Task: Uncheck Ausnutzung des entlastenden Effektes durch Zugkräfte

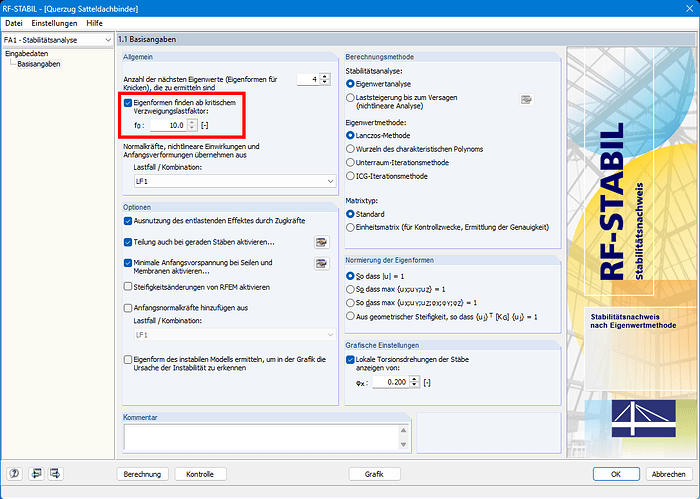Action: click(x=128, y=221)
